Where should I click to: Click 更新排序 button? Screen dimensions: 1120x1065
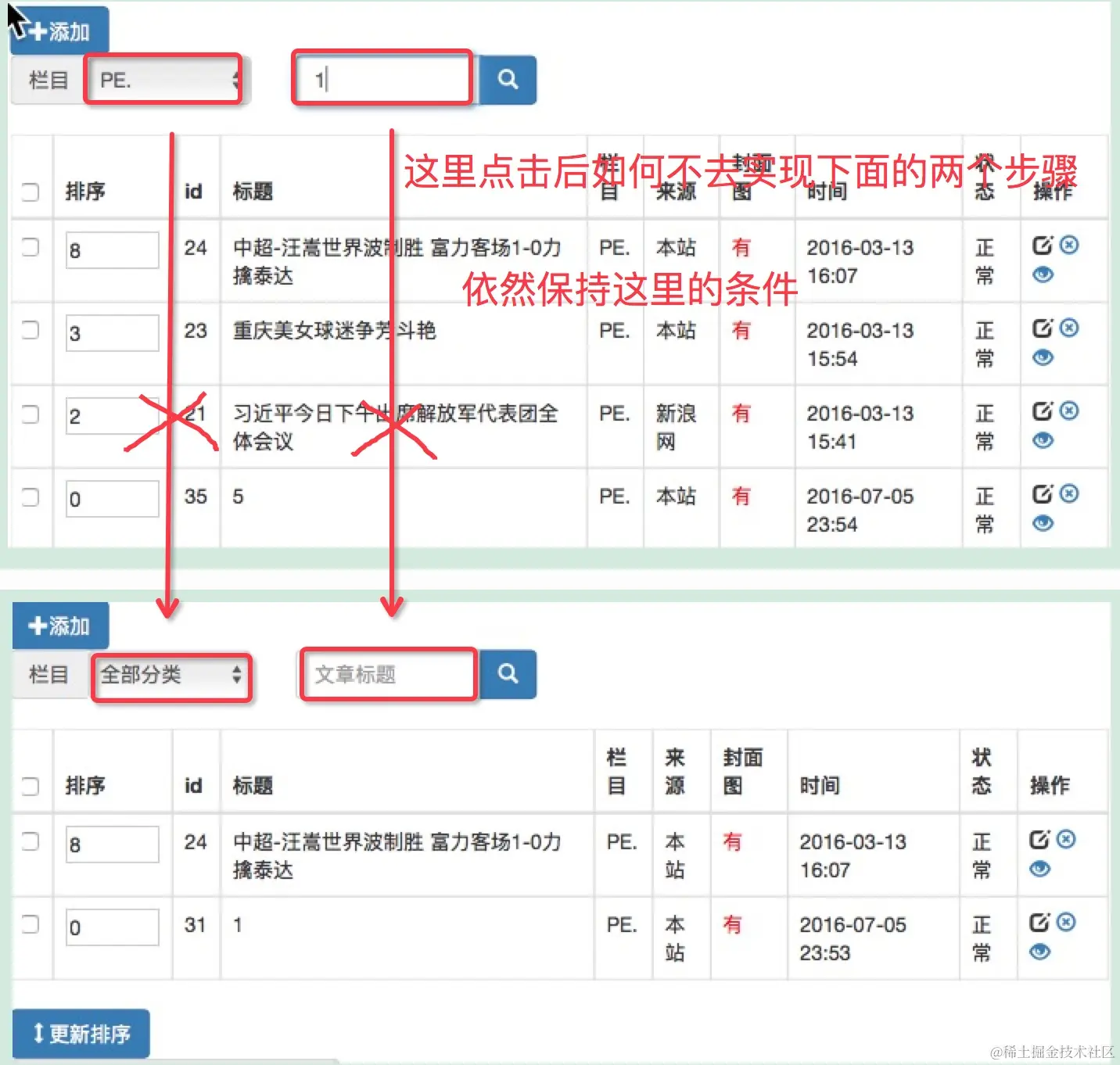click(81, 1034)
